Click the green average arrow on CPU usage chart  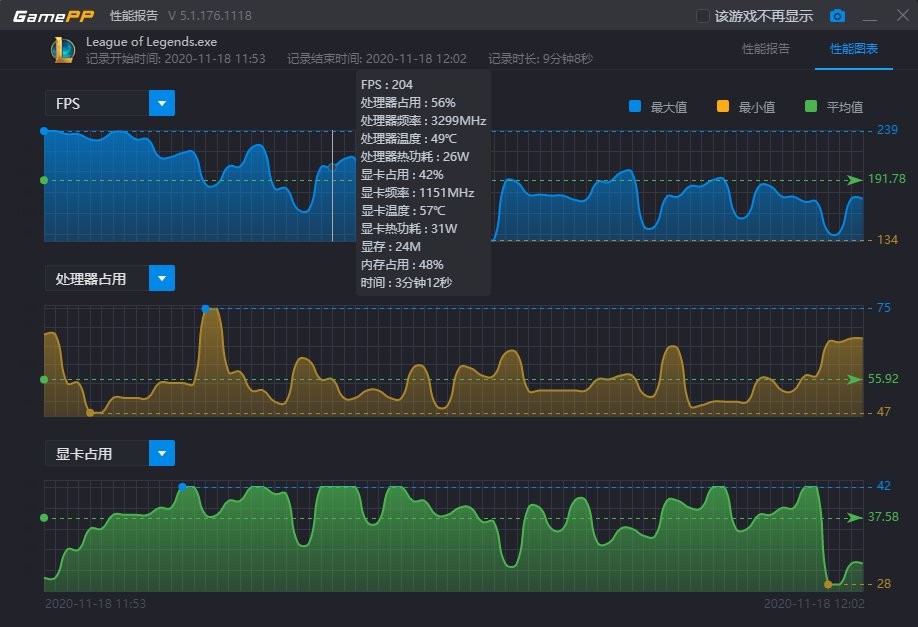tap(854, 380)
